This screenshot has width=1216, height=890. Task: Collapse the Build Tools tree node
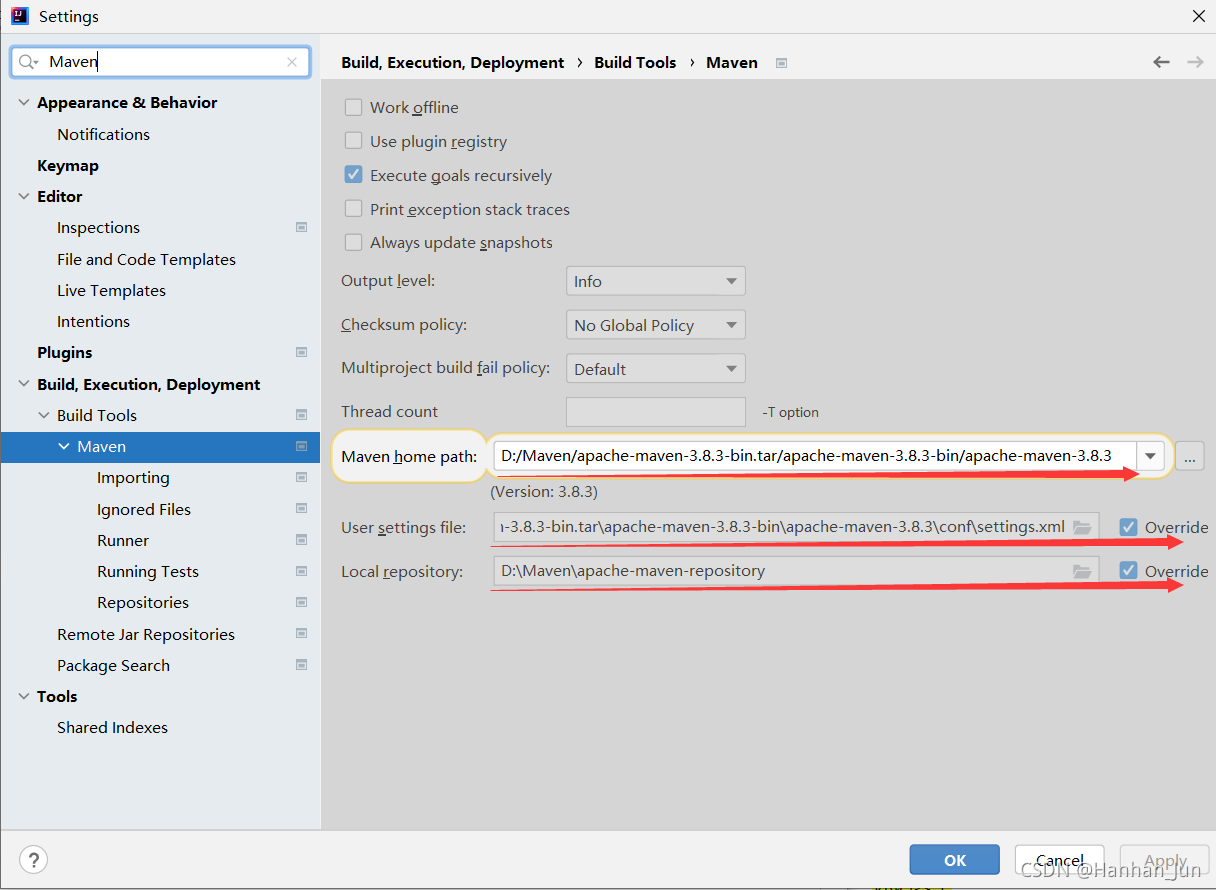44,416
